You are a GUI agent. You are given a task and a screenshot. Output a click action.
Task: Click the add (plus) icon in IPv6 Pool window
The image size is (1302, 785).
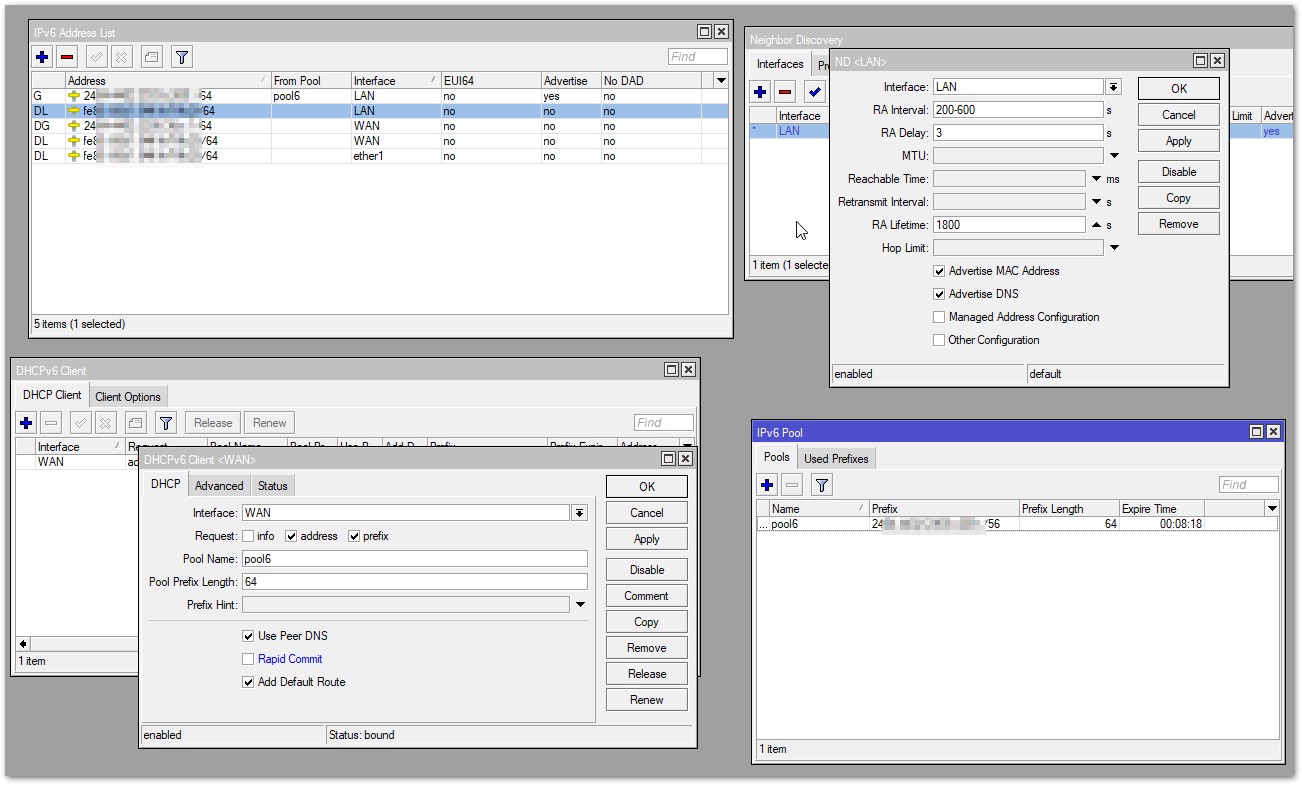[767, 485]
